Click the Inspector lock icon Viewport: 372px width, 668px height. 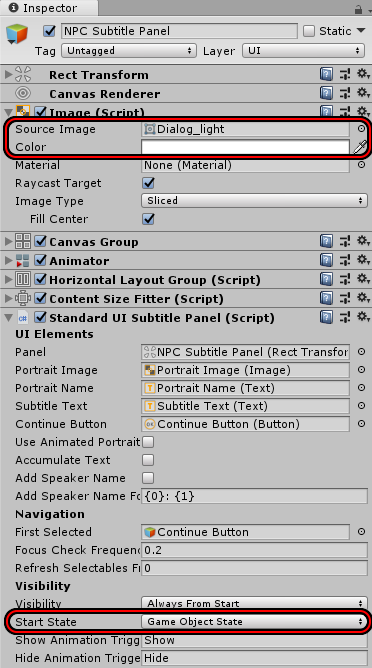pos(358,9)
